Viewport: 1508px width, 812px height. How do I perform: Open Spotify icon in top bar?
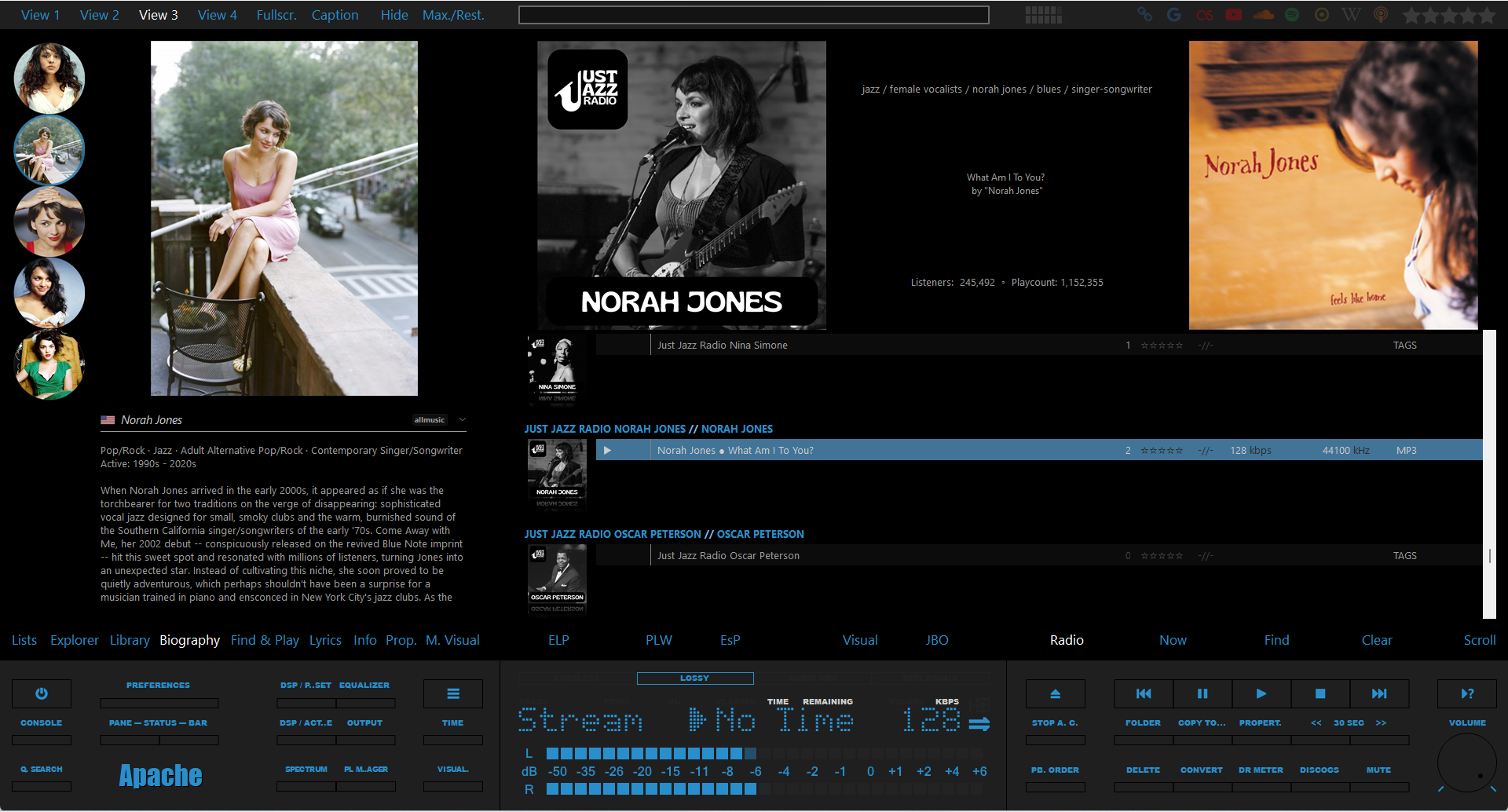coord(1292,14)
